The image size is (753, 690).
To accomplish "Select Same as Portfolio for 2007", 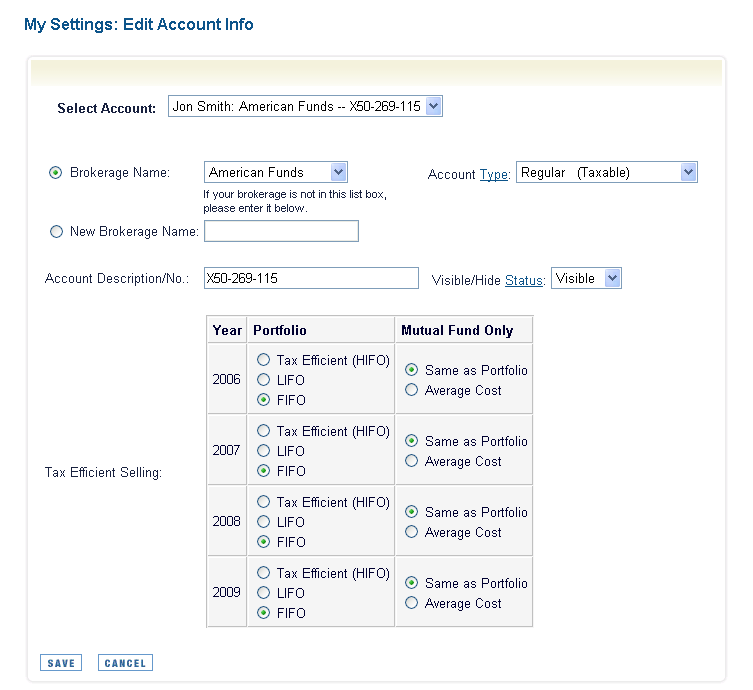I will tap(411, 440).
